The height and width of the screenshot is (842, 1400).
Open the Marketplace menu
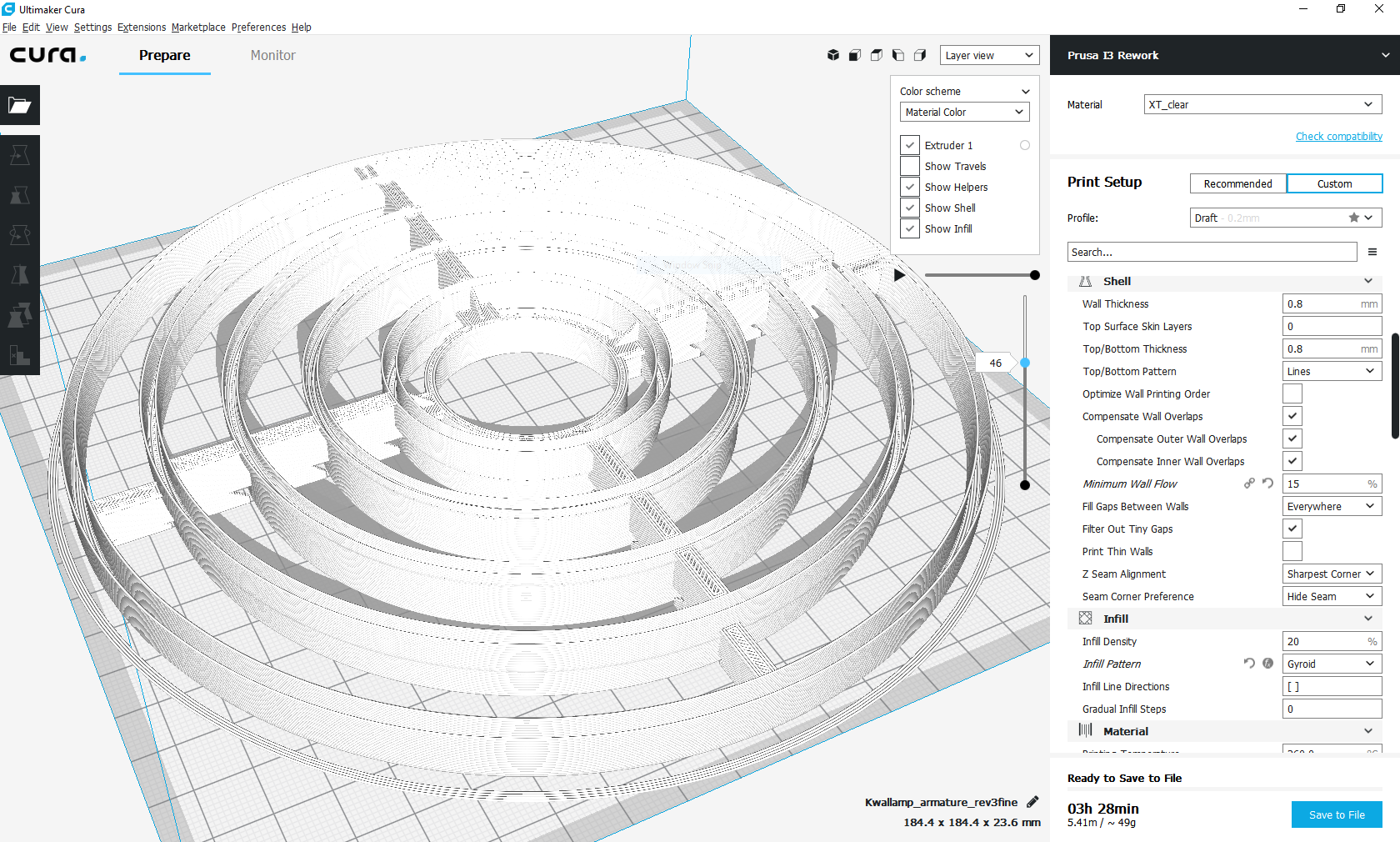click(198, 28)
